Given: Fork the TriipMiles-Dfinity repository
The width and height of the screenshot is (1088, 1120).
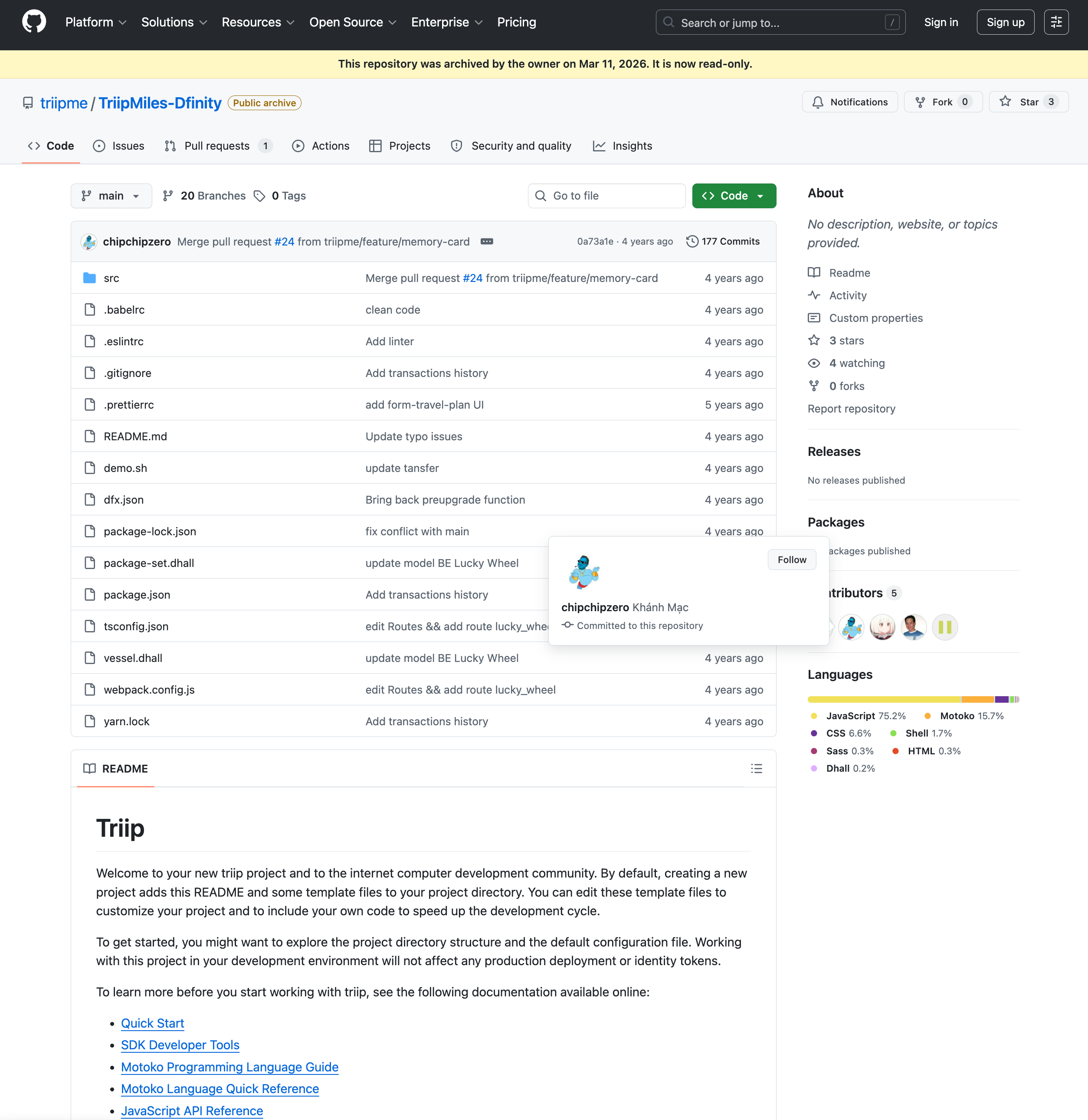Looking at the screenshot, I should click(943, 102).
